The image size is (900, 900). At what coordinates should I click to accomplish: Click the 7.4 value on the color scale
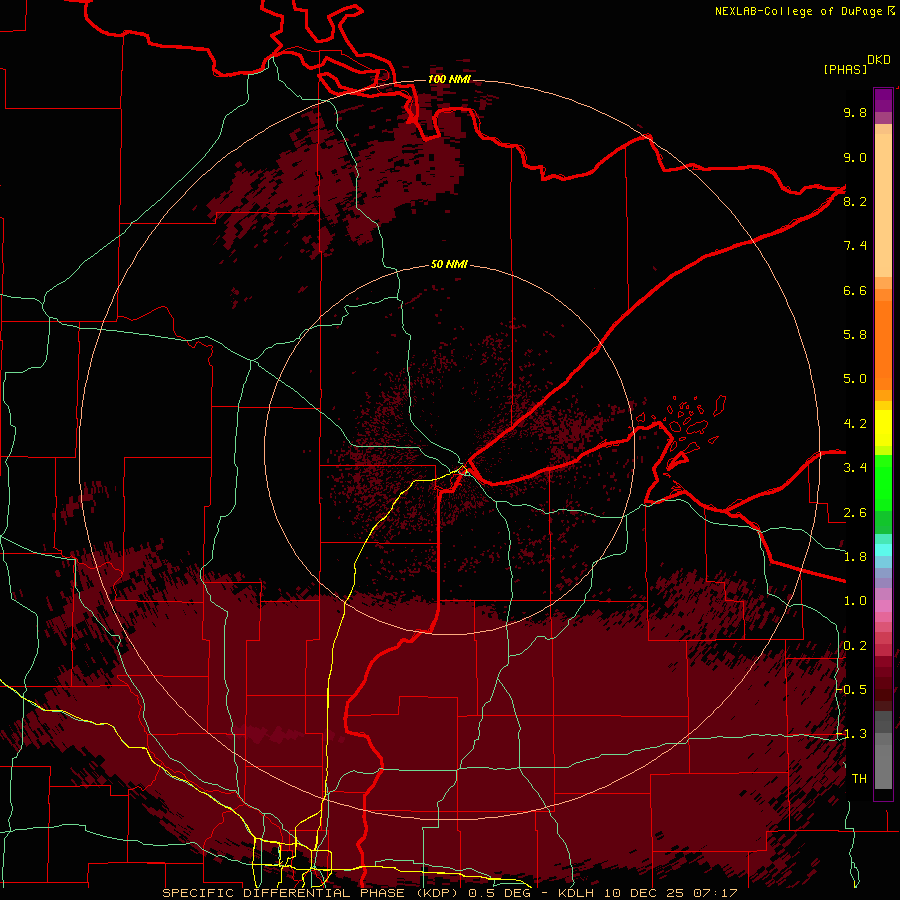coord(855,246)
